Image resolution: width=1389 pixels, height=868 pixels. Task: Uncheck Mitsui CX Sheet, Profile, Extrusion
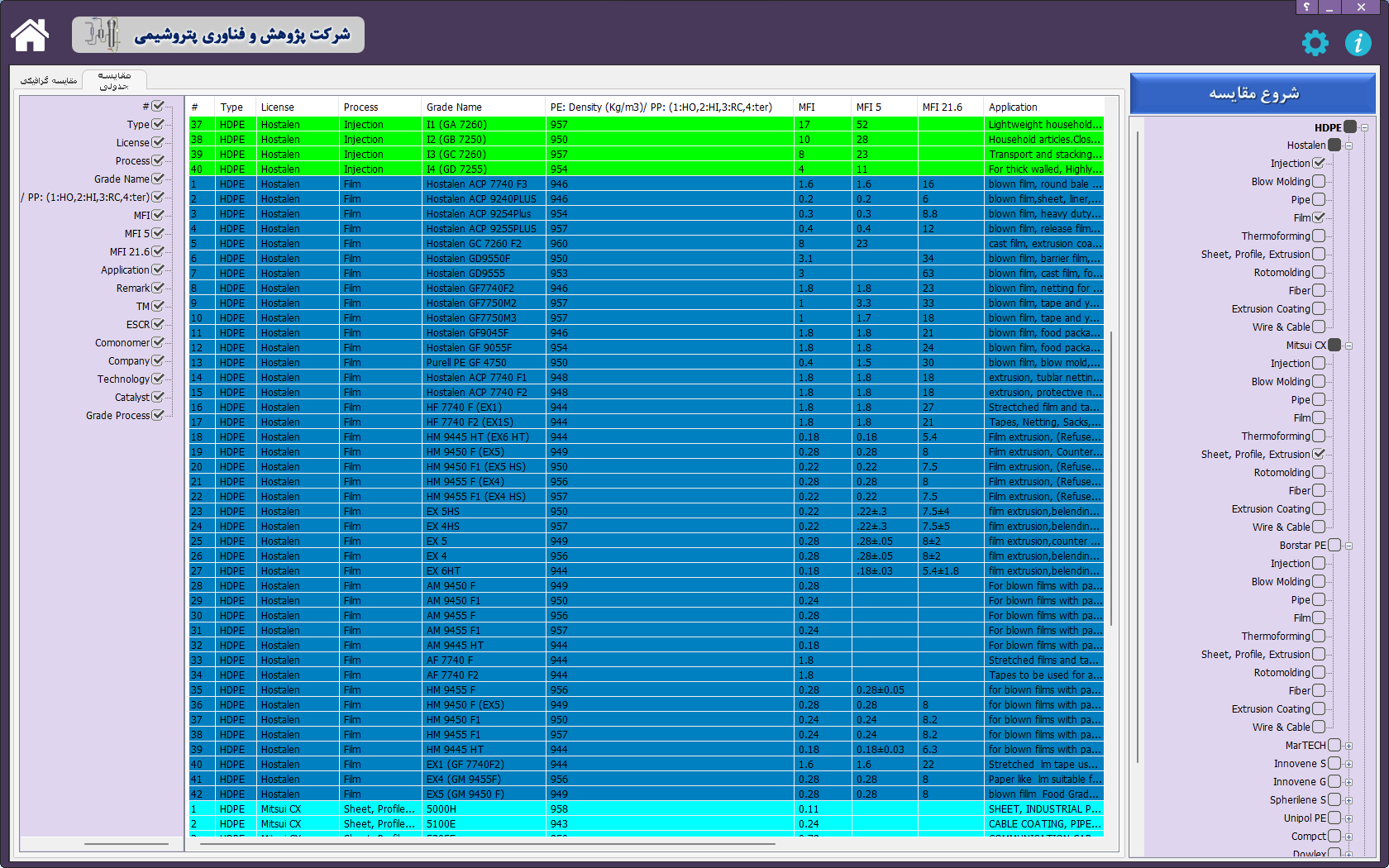[1319, 454]
